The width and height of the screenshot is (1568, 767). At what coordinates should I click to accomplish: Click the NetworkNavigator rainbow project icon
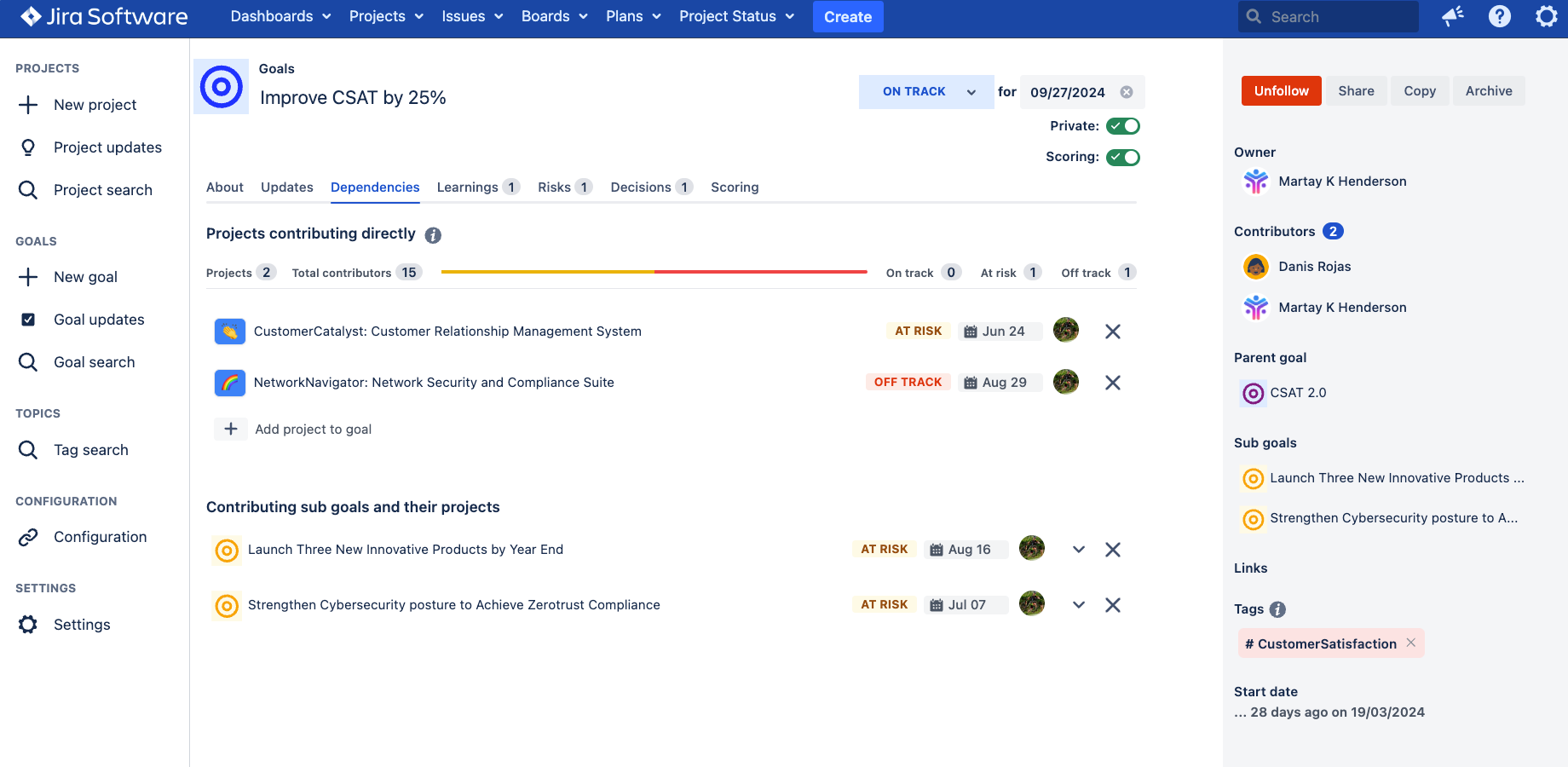coord(230,383)
